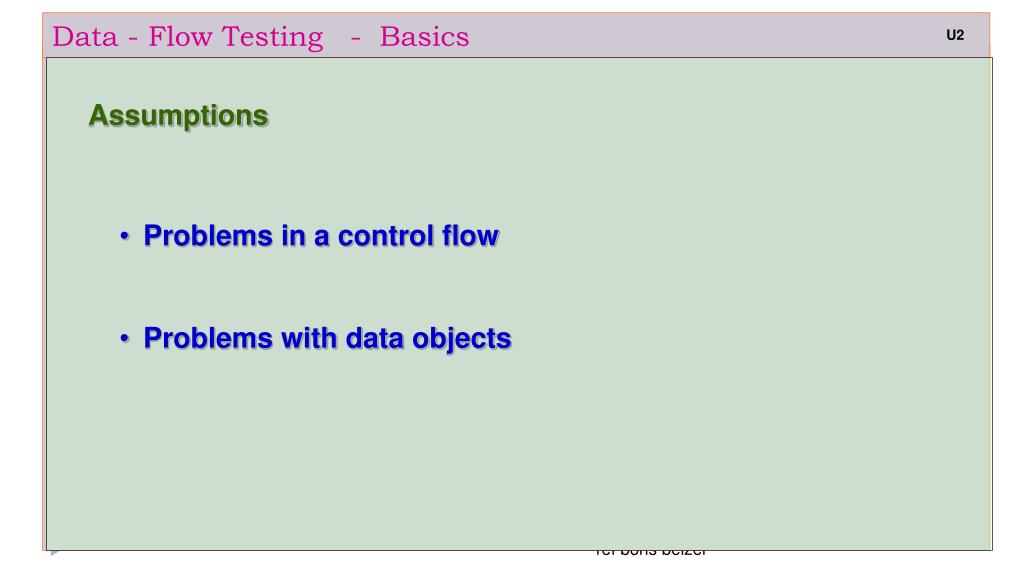Click the words 'control flow' in first bullet
This screenshot has height=576, width=1024.
(418, 236)
